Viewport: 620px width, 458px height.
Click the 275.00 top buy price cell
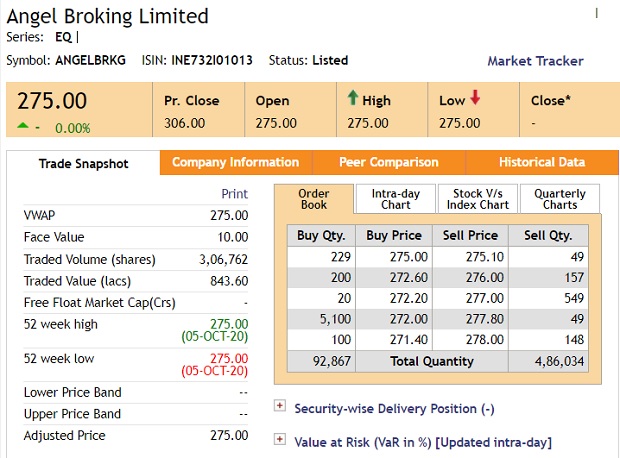(x=389, y=257)
